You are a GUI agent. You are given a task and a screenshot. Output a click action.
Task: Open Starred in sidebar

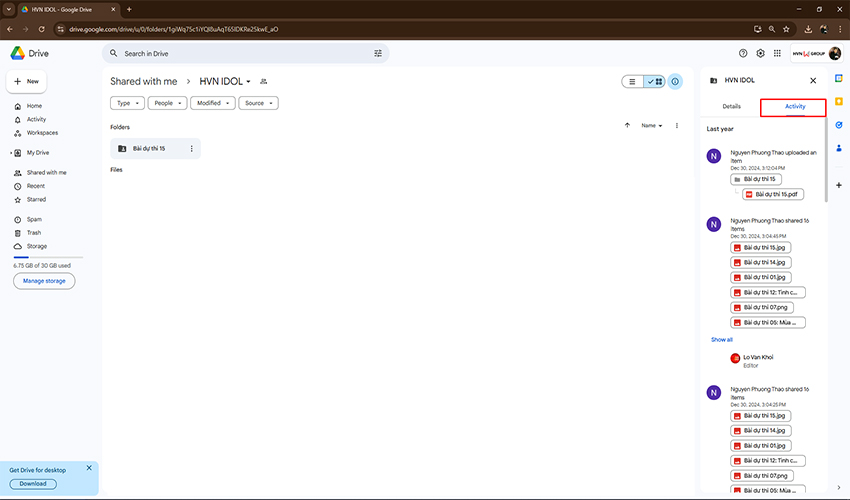pyautogui.click(x=36, y=200)
